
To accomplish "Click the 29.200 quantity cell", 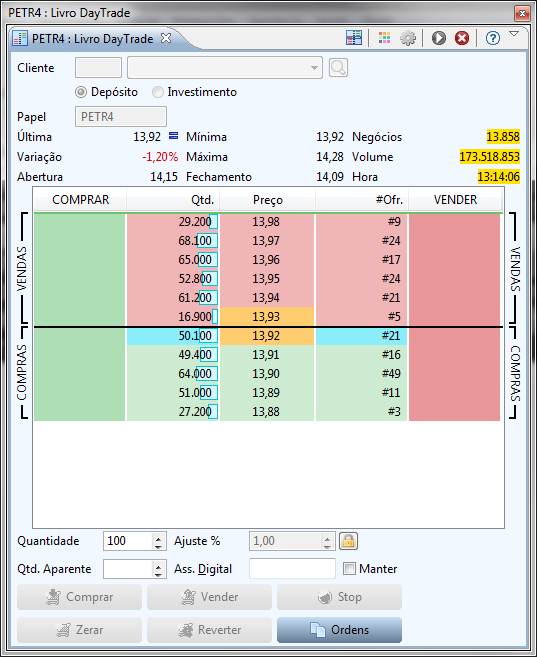I will coord(173,222).
